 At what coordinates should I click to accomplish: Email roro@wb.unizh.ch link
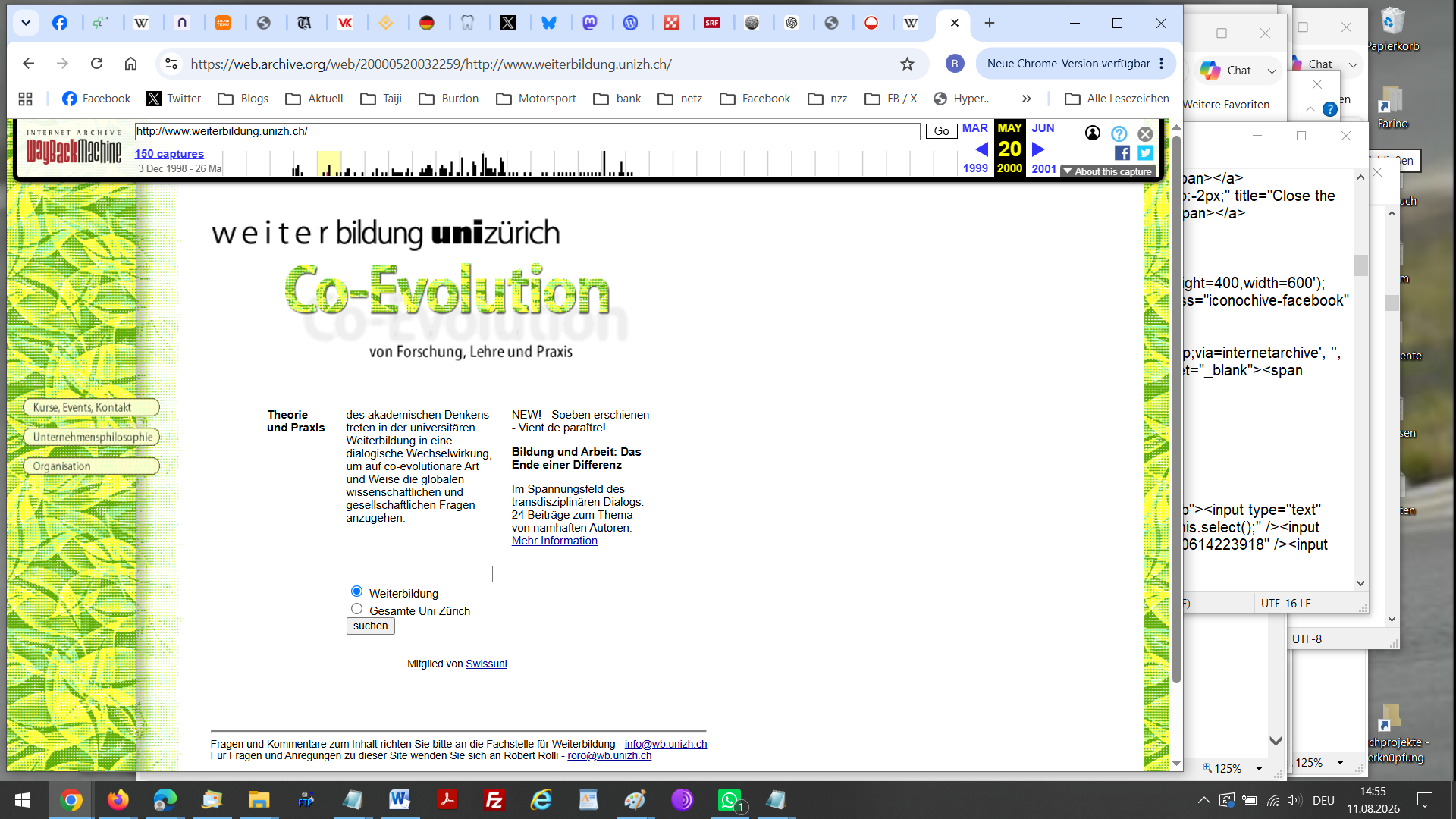[x=610, y=755]
